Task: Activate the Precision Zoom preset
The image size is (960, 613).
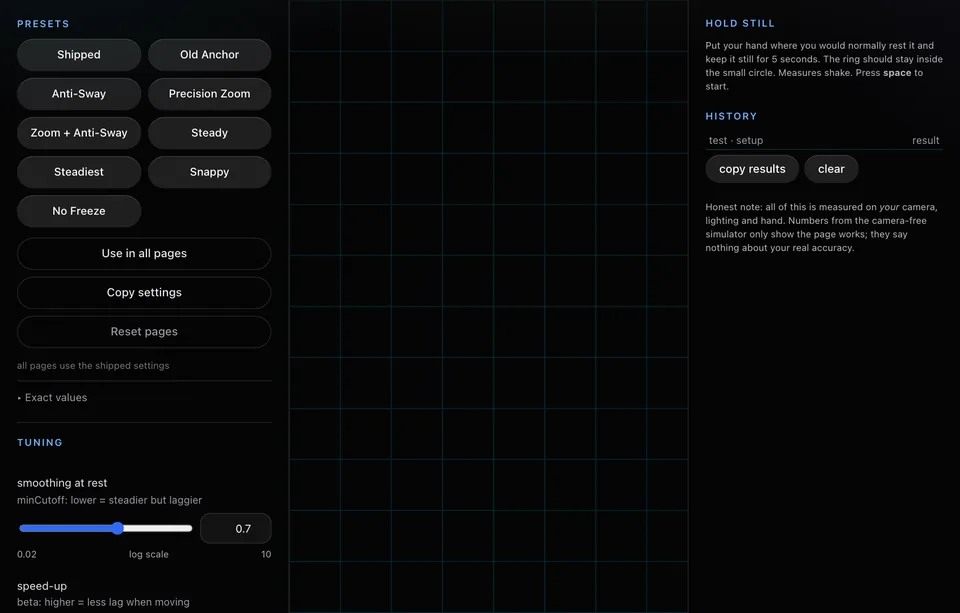Action: (209, 94)
